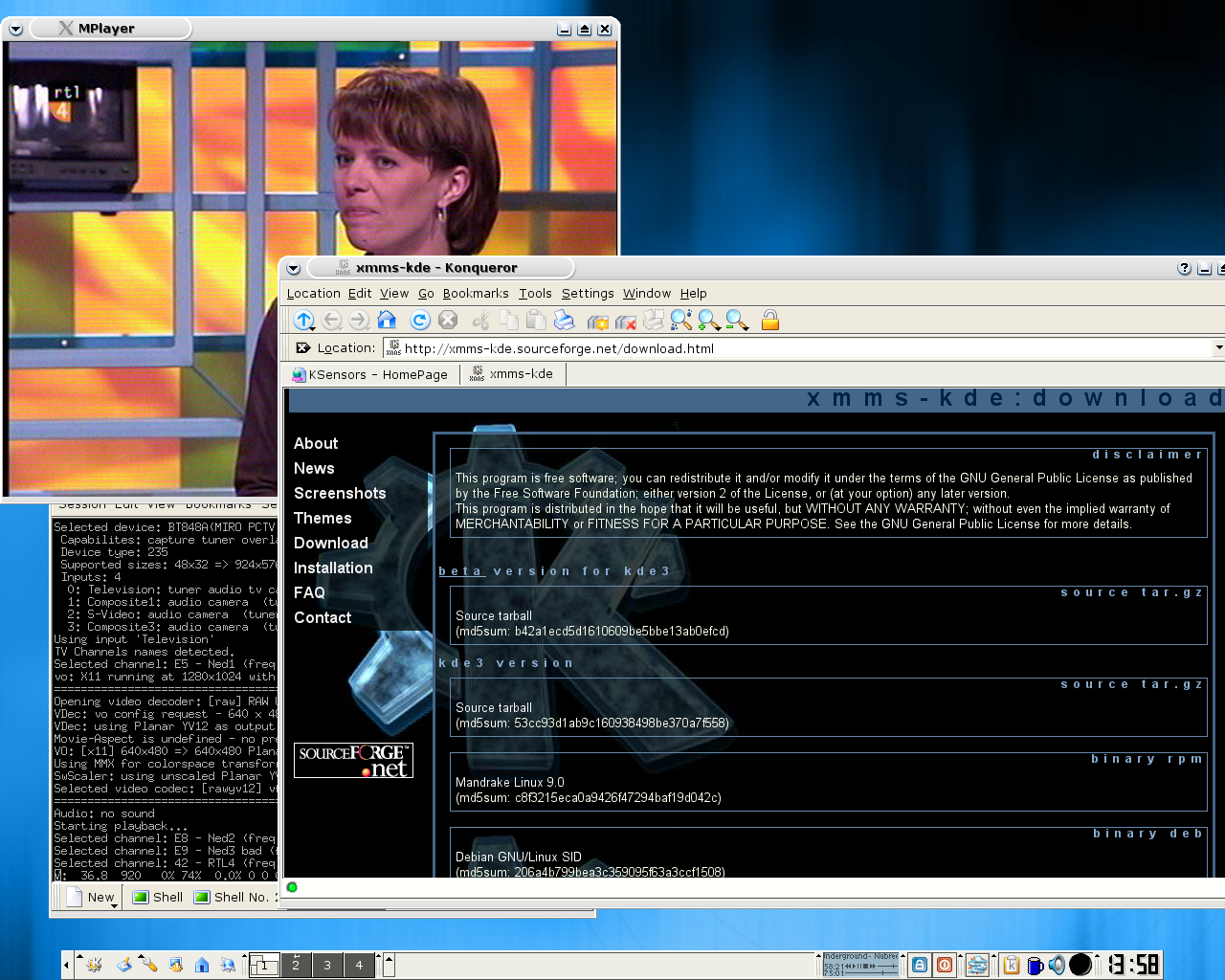This screenshot has height=980, width=1225.
Task: Click the Lock Screen button in panel
Action: coord(920,965)
